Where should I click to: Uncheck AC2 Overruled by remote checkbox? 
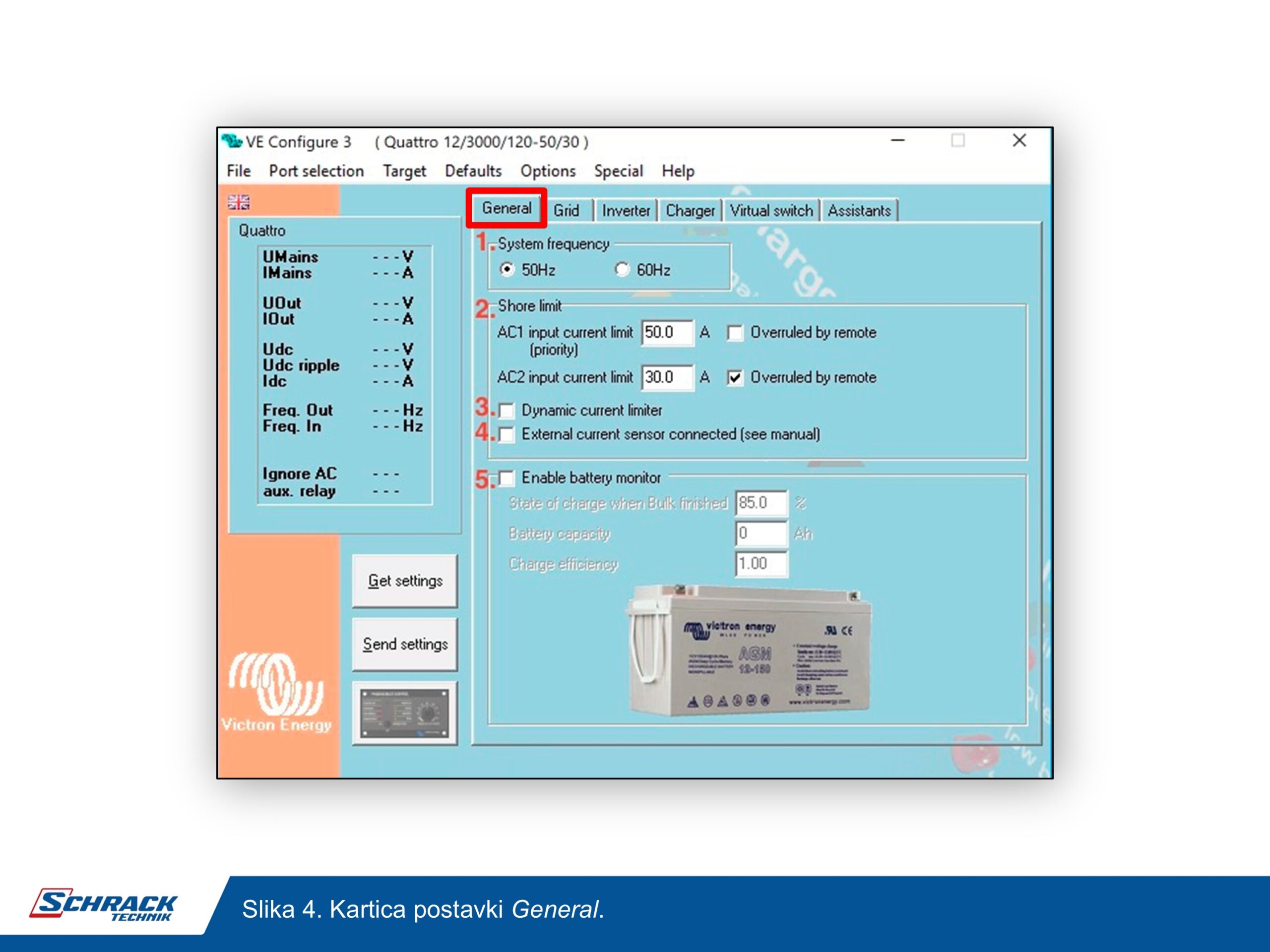click(x=735, y=378)
